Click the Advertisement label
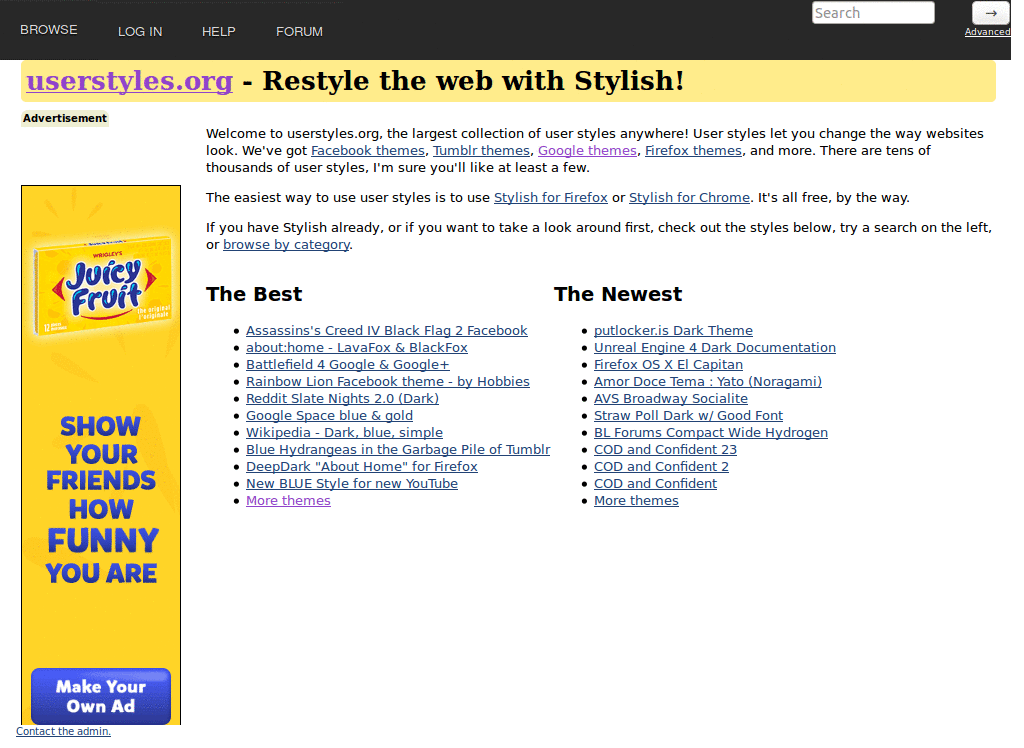This screenshot has height=748, width=1024. (x=65, y=118)
